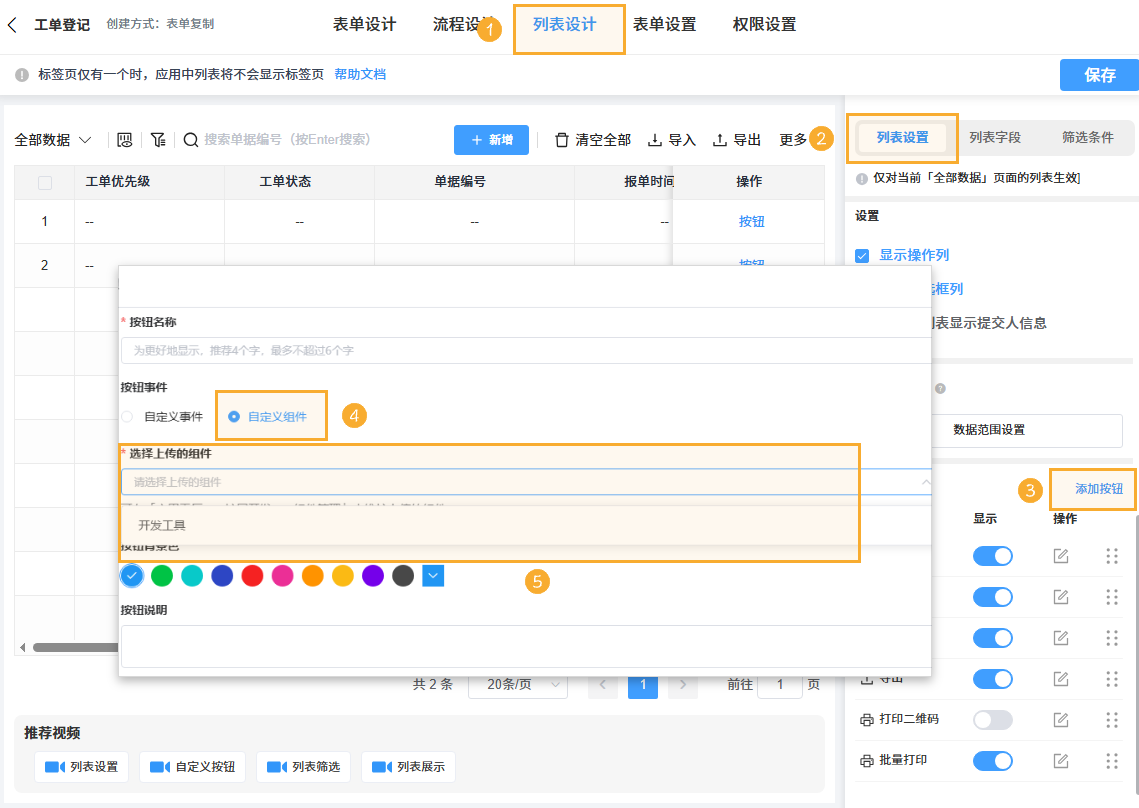The image size is (1139, 808).
Task: Open the filter funnel icon next to search
Action: click(157, 140)
